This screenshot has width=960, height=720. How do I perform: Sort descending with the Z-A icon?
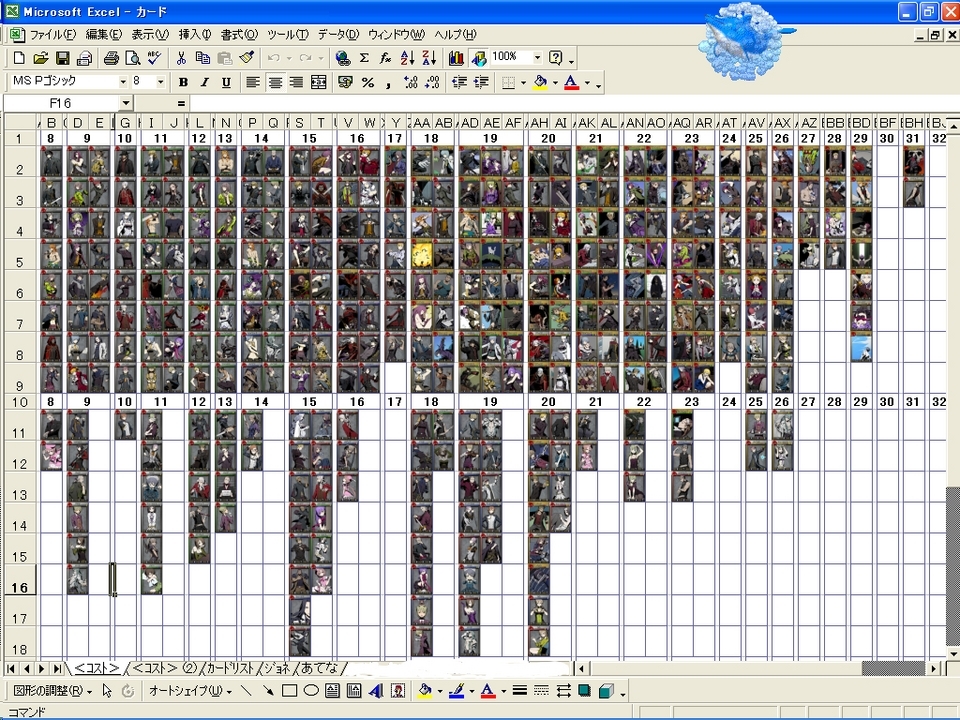[x=429, y=58]
